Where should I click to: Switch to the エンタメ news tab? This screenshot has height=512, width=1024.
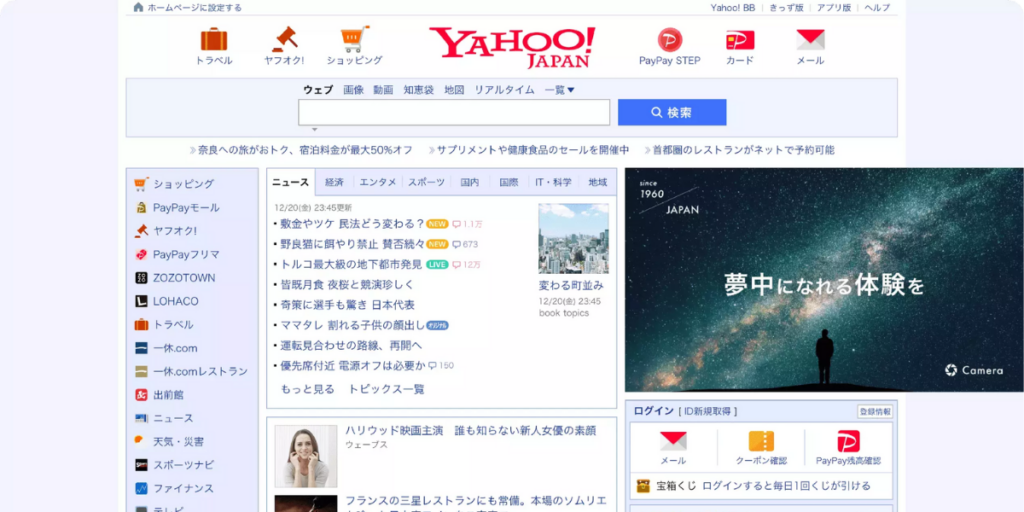[x=377, y=182]
